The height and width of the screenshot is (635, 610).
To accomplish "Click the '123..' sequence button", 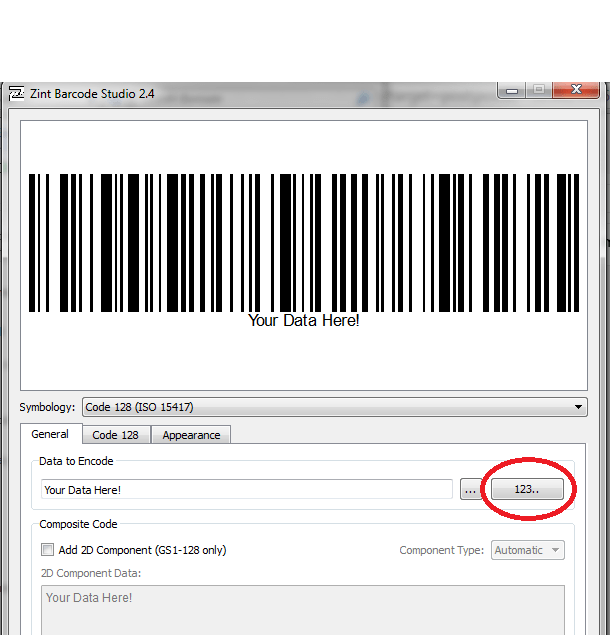I will click(x=527, y=489).
